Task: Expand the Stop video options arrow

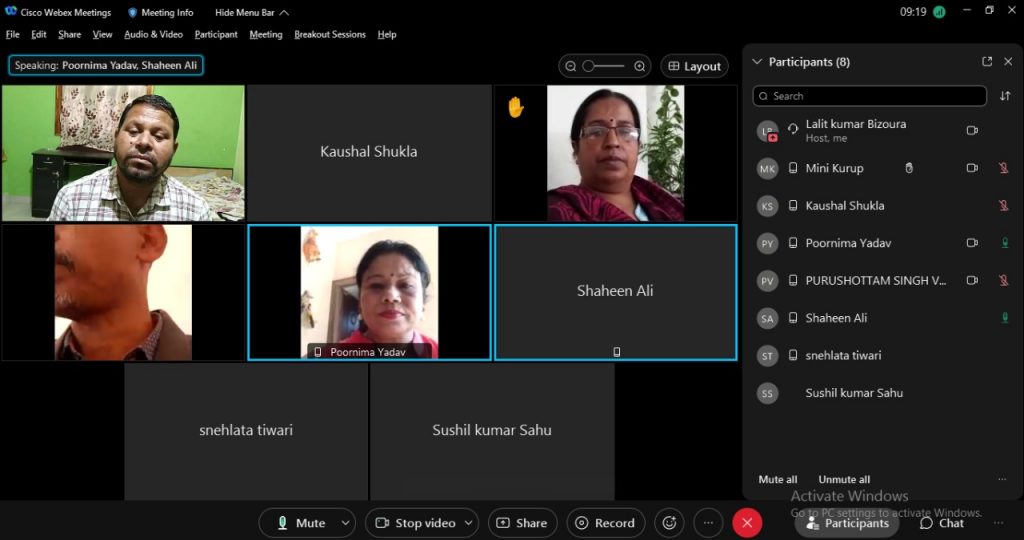Action: pyautogui.click(x=470, y=522)
